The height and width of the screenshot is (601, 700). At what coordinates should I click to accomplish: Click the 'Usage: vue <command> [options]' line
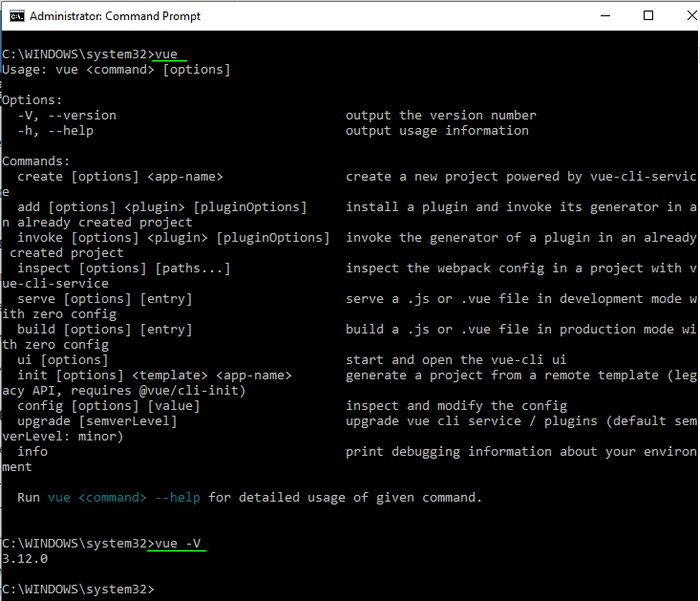tap(116, 70)
